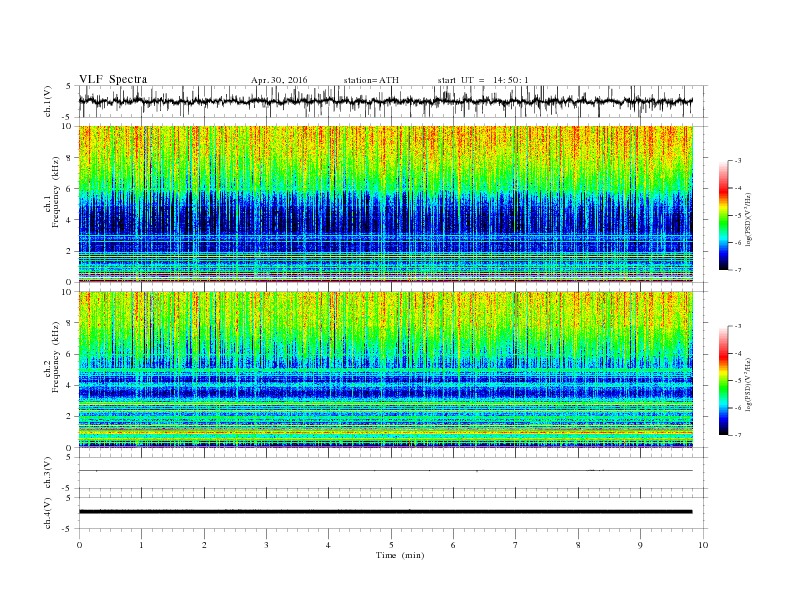This screenshot has width=792, height=612.
Task: Select the date text "Apr. 30, 2016"
Action: 279,80
